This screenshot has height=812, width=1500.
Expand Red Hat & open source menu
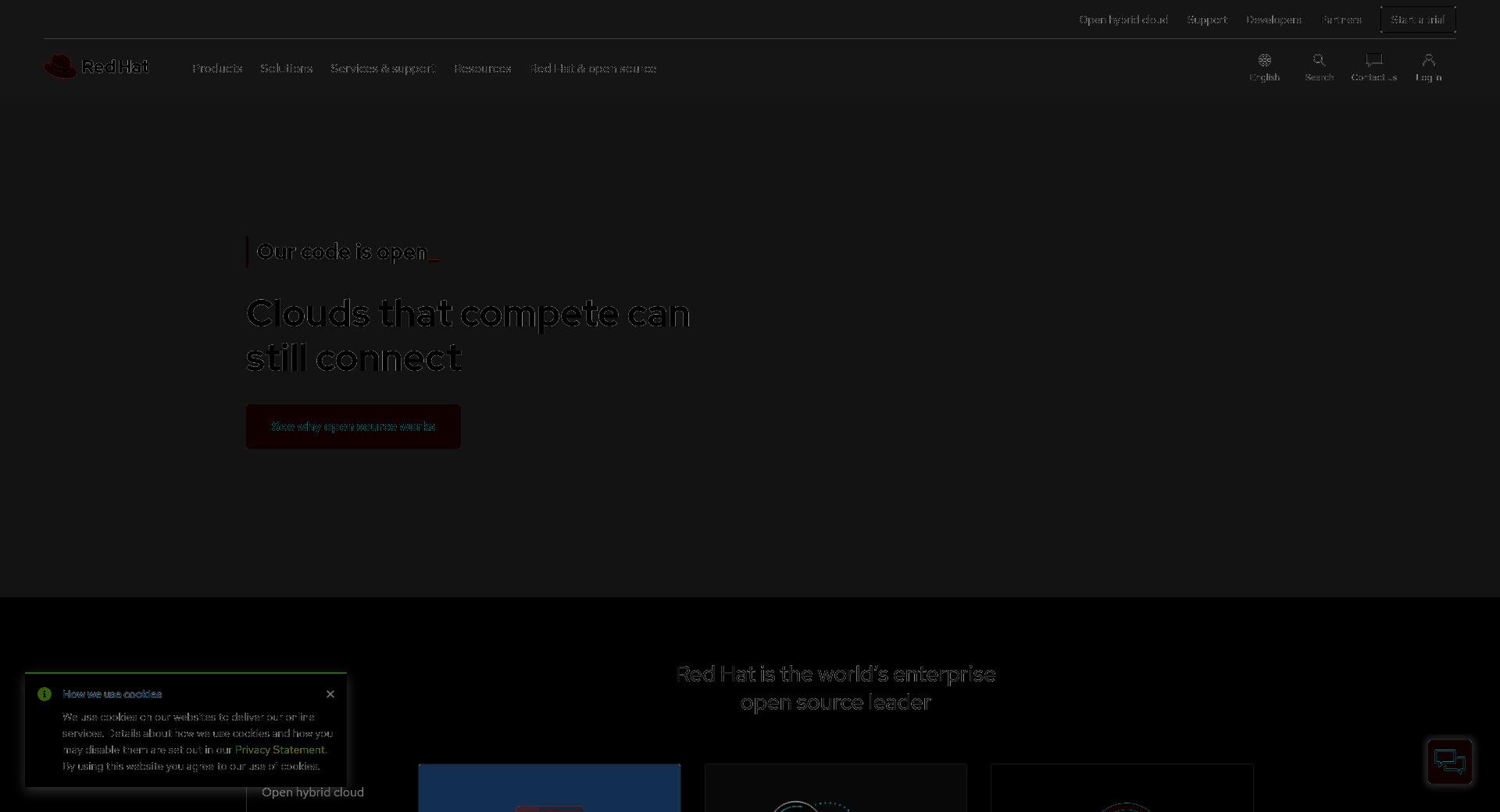(x=593, y=69)
